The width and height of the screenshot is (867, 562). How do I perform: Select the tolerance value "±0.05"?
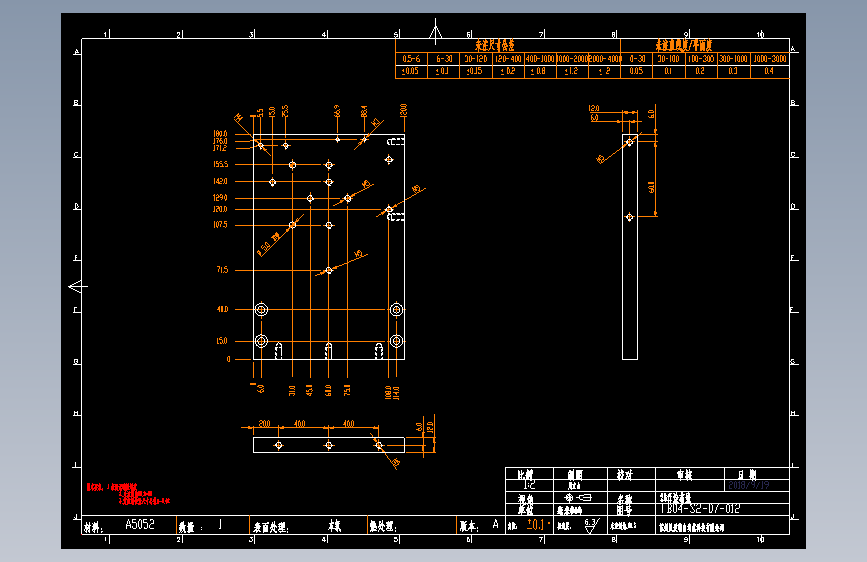[410, 71]
